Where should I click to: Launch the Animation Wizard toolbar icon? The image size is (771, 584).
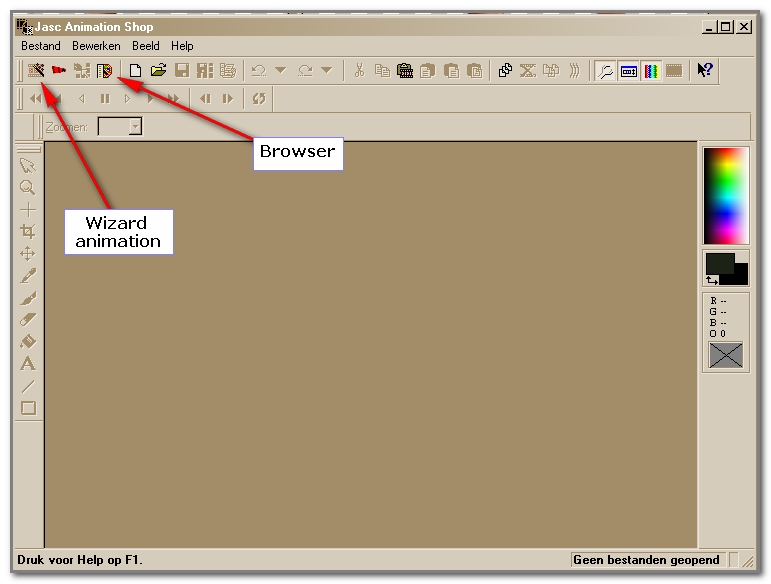coord(36,70)
